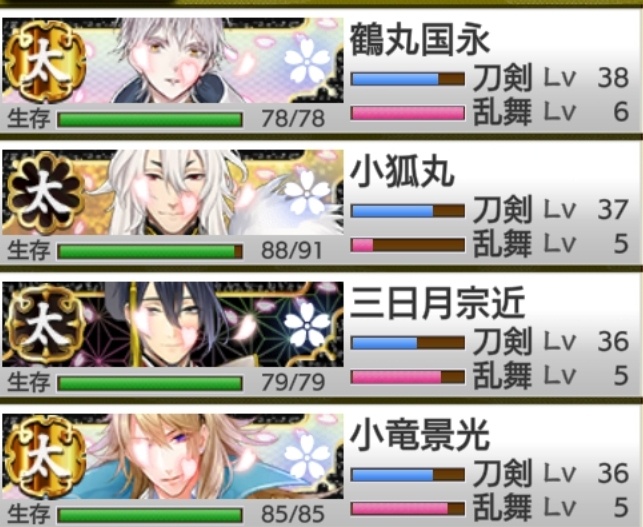The height and width of the screenshot is (527, 643).
Task: Click 三日月宗近's pink 乱舞 Lv 5 bar
Action: click(x=408, y=377)
